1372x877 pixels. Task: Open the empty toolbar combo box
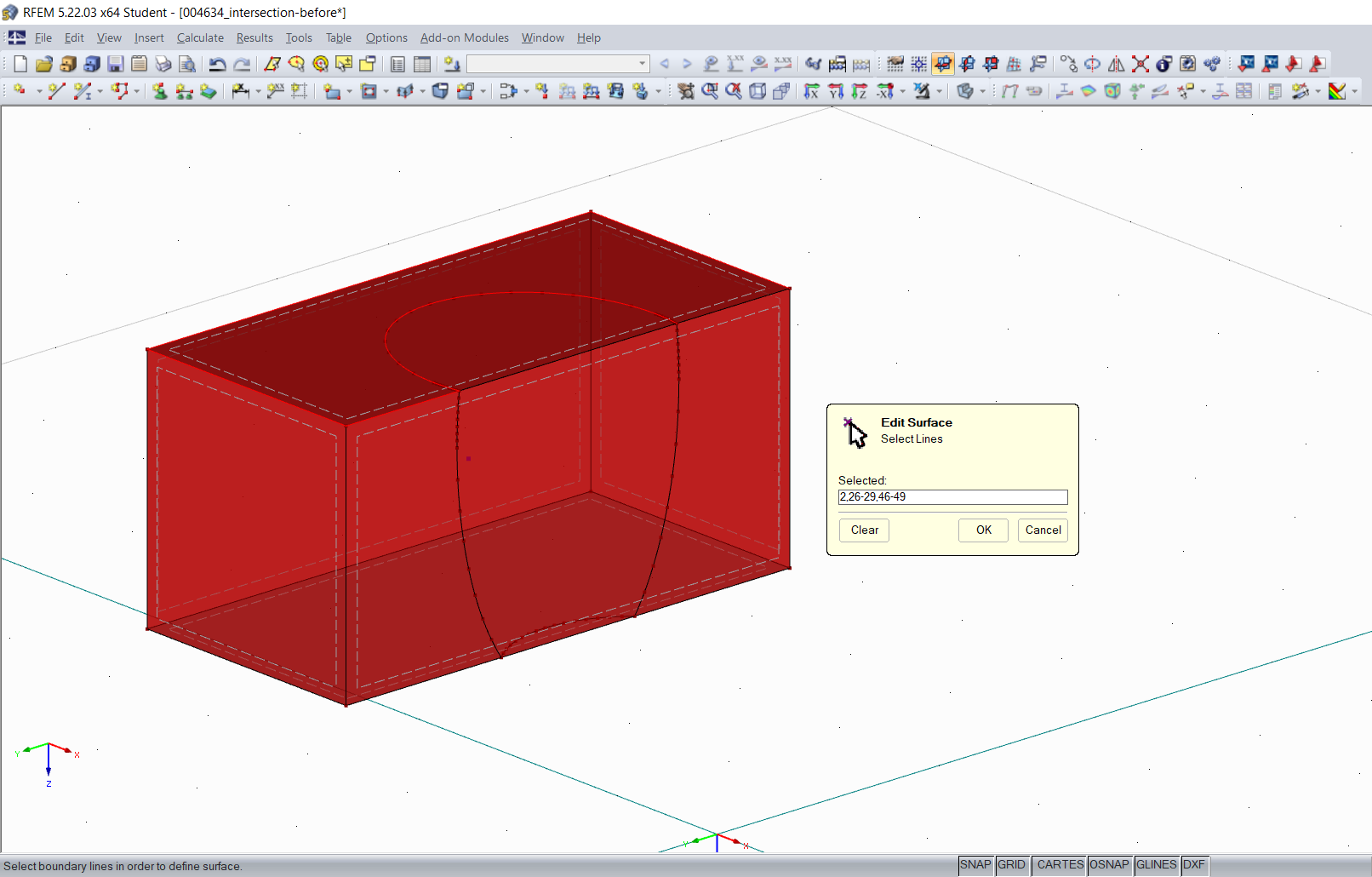(x=558, y=64)
